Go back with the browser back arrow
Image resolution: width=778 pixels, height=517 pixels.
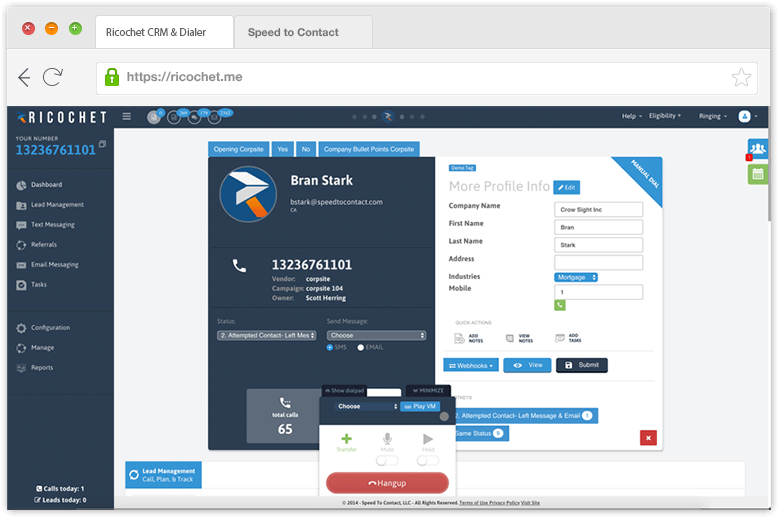point(24,77)
